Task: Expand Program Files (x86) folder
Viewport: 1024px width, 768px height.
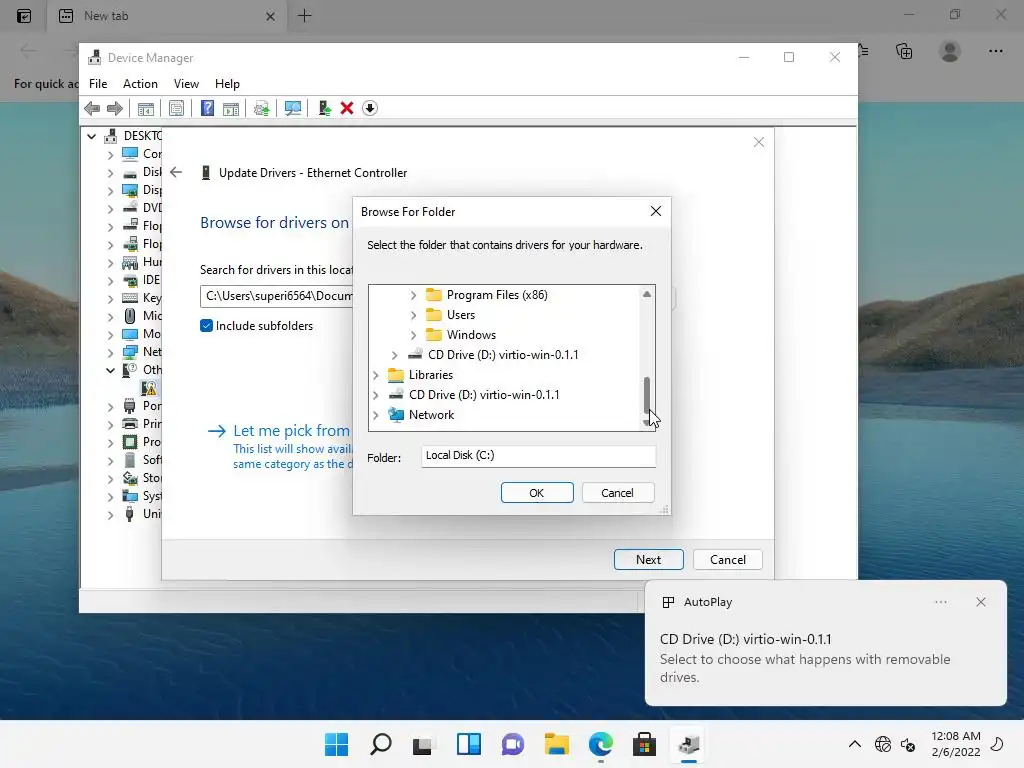Action: click(x=413, y=295)
